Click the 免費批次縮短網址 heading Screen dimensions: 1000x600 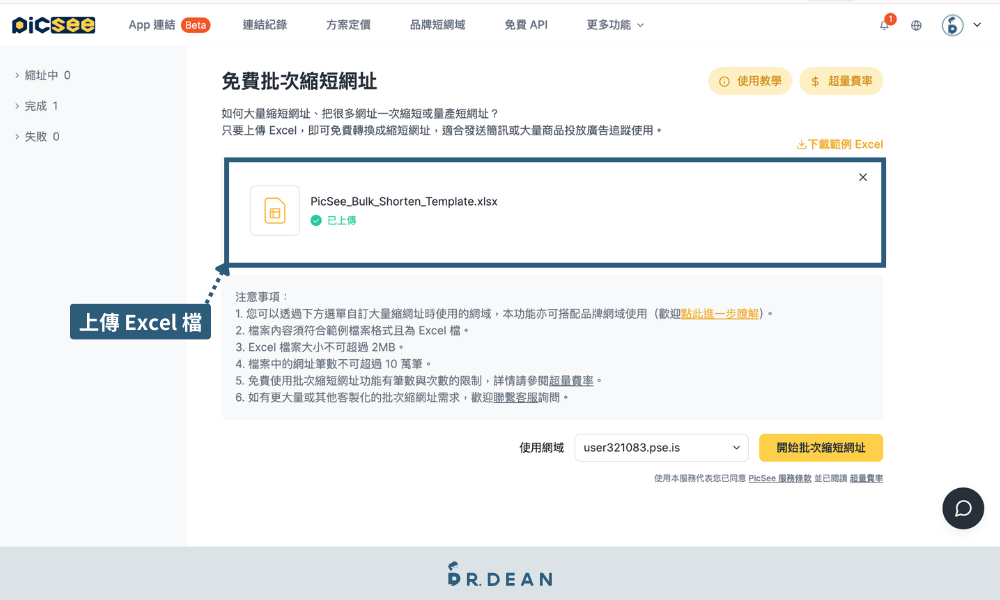(x=299, y=82)
